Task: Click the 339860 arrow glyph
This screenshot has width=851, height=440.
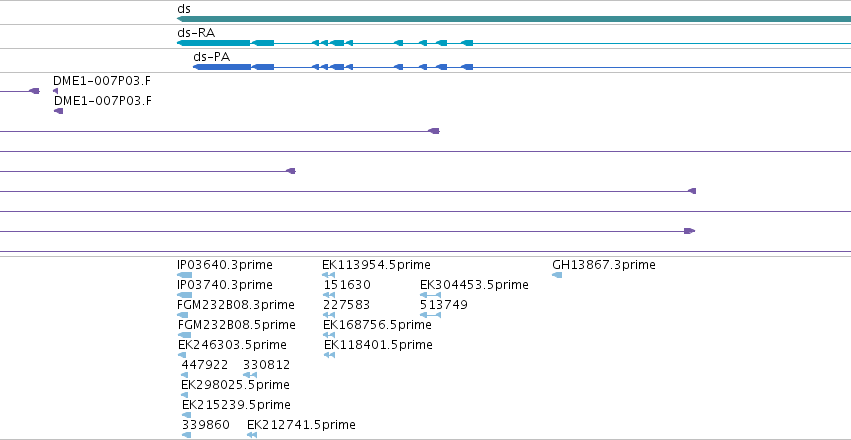Action: coord(186,435)
